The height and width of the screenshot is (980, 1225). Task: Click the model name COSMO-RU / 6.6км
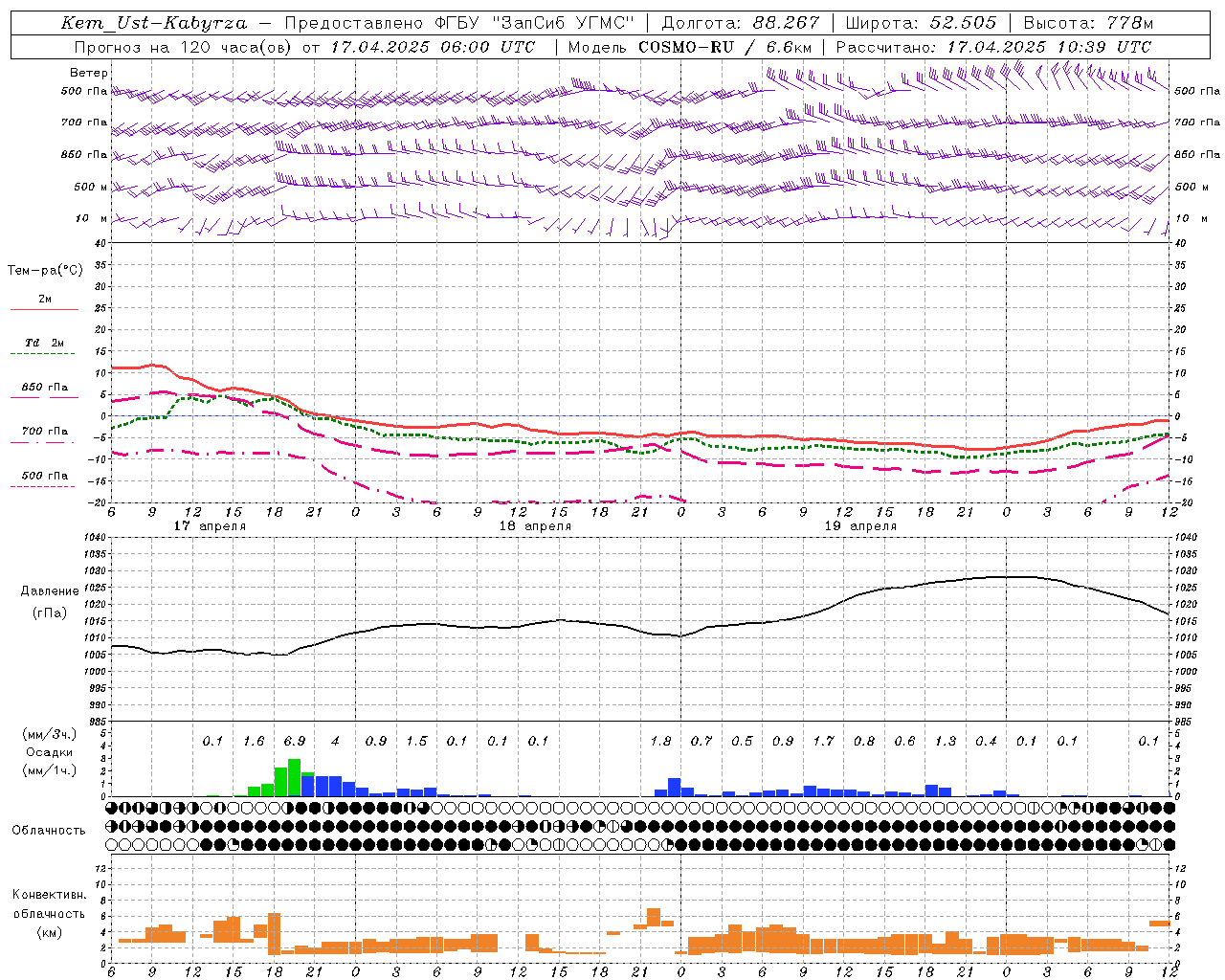725,46
